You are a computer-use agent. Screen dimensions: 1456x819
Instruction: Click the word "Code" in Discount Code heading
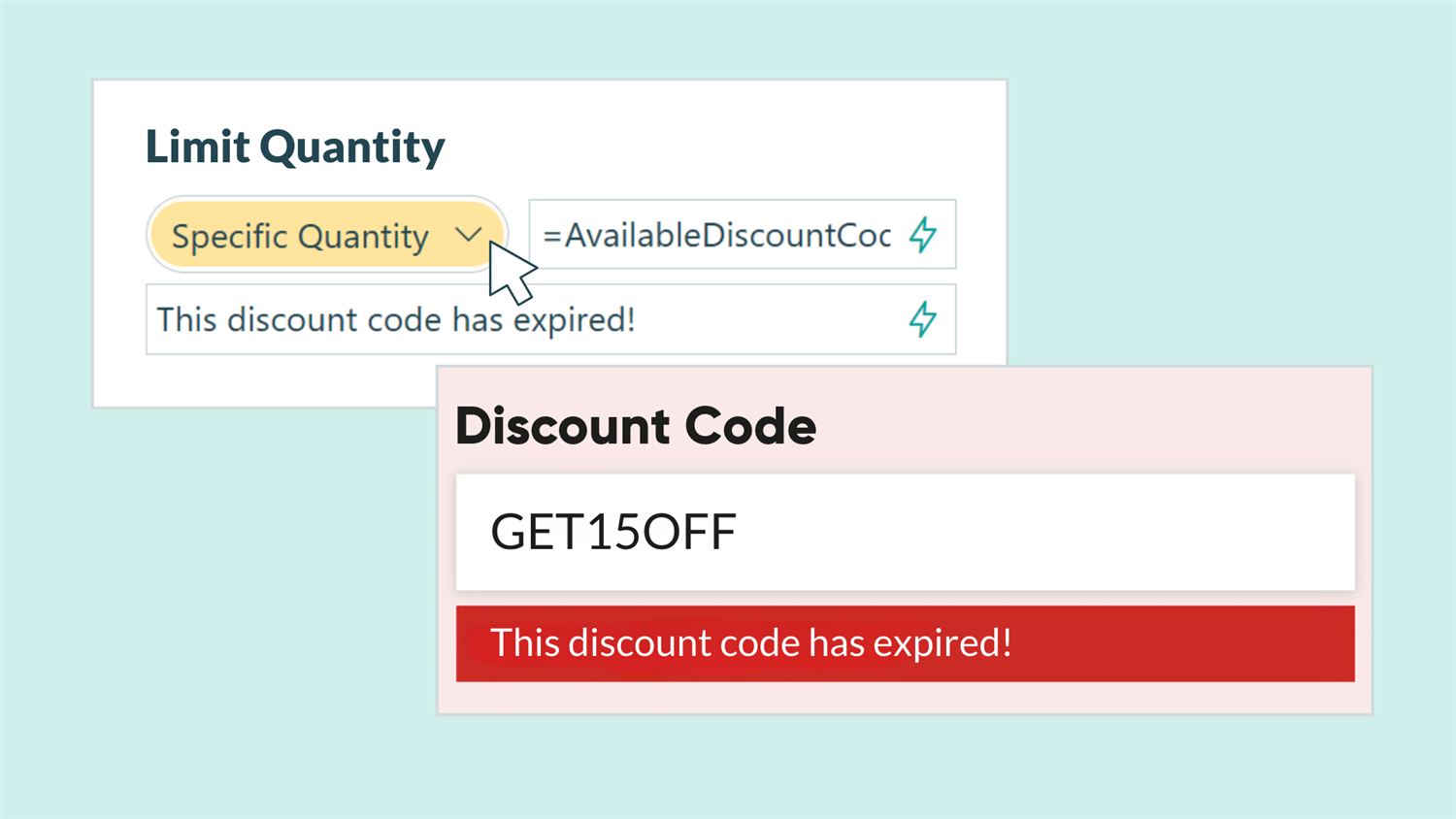[x=749, y=426]
